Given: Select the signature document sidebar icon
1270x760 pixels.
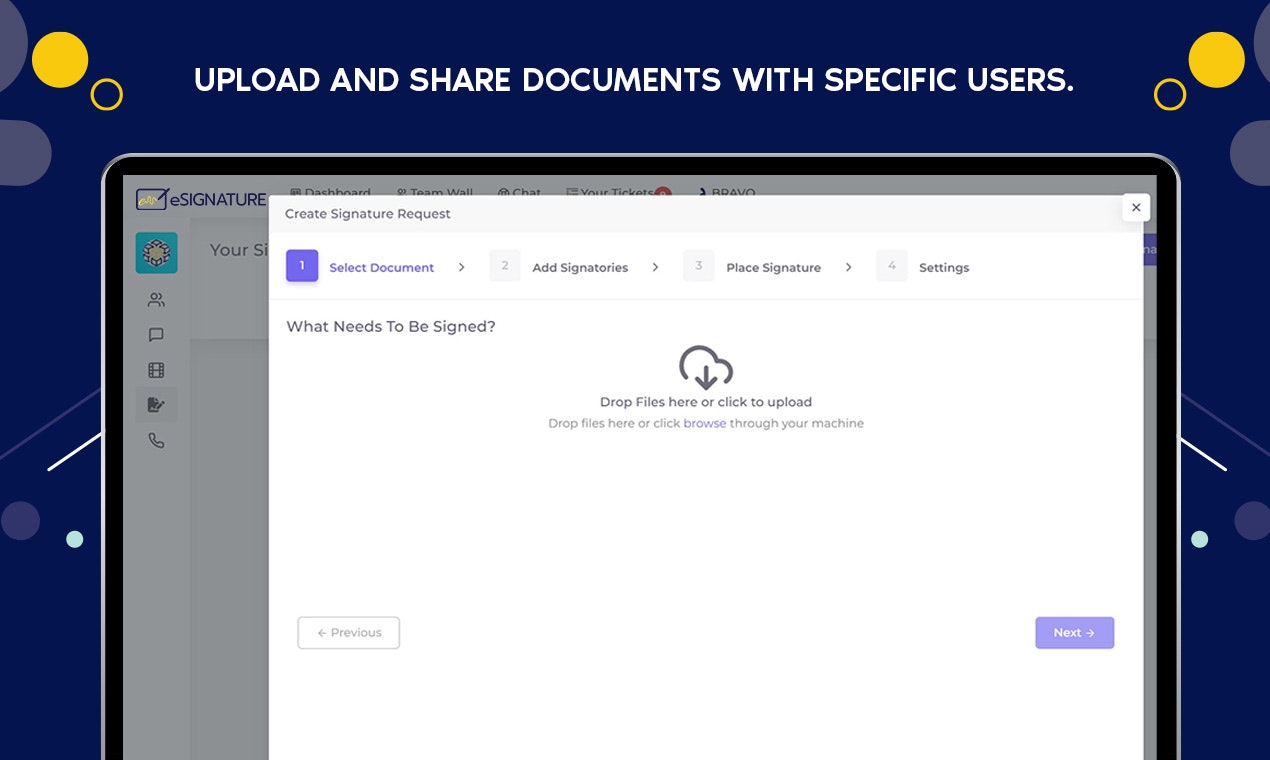Looking at the screenshot, I should point(156,405).
